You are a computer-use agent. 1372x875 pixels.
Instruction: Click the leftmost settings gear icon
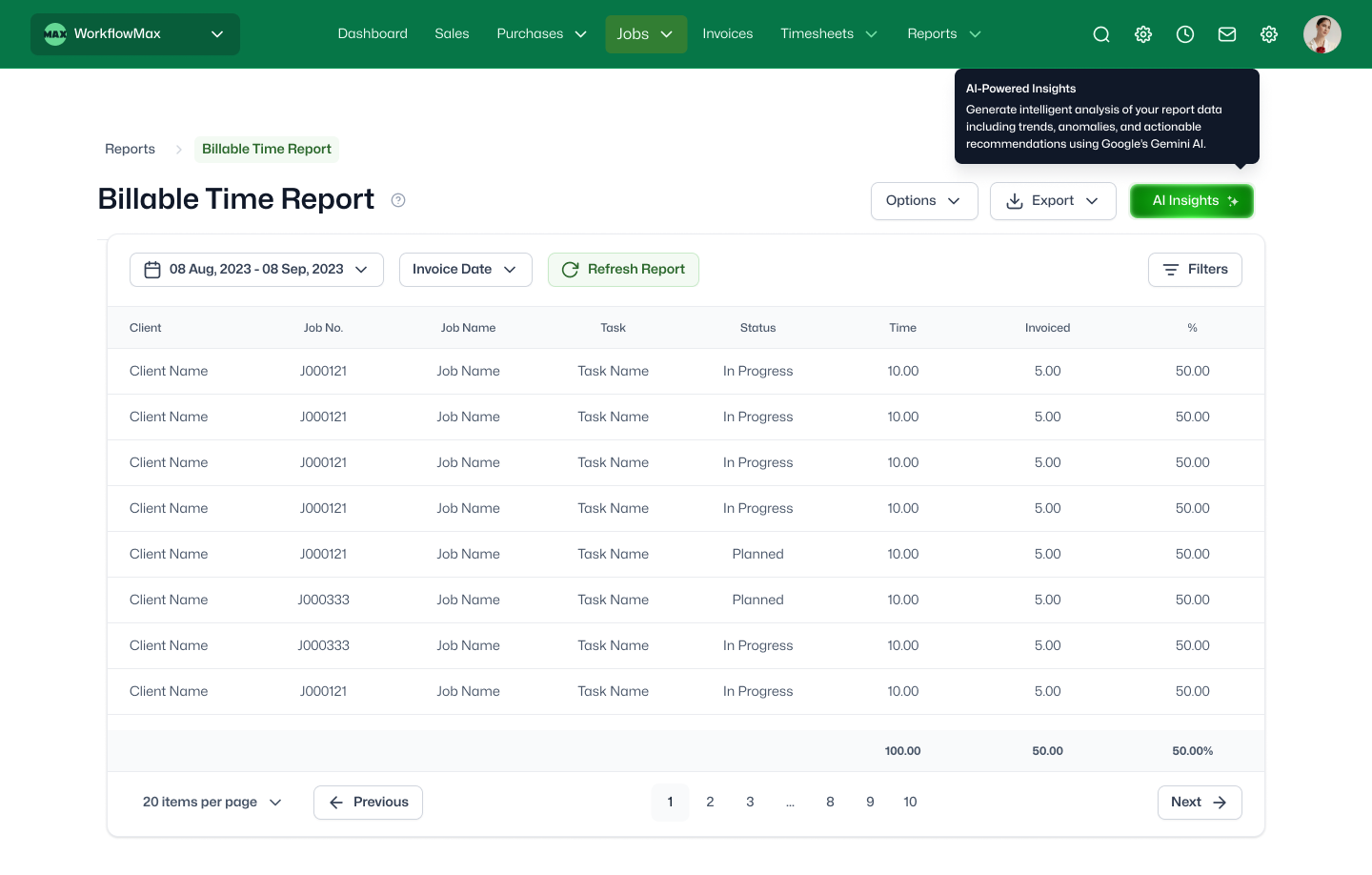click(x=1143, y=34)
